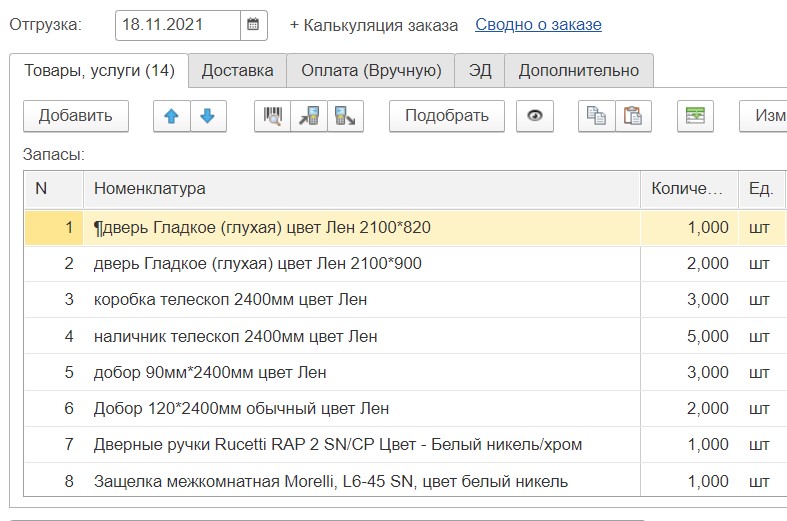Viewport: 787px width, 521px height.
Task: Switch to the Оплата (Вручную) tab
Action: 371,70
